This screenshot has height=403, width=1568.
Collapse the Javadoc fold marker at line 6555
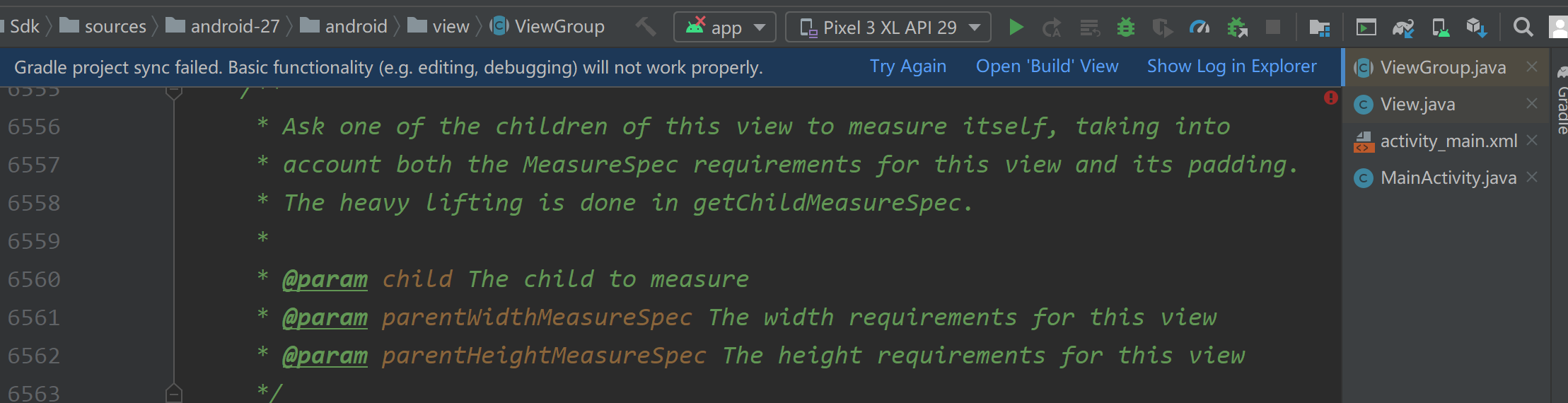point(174,92)
